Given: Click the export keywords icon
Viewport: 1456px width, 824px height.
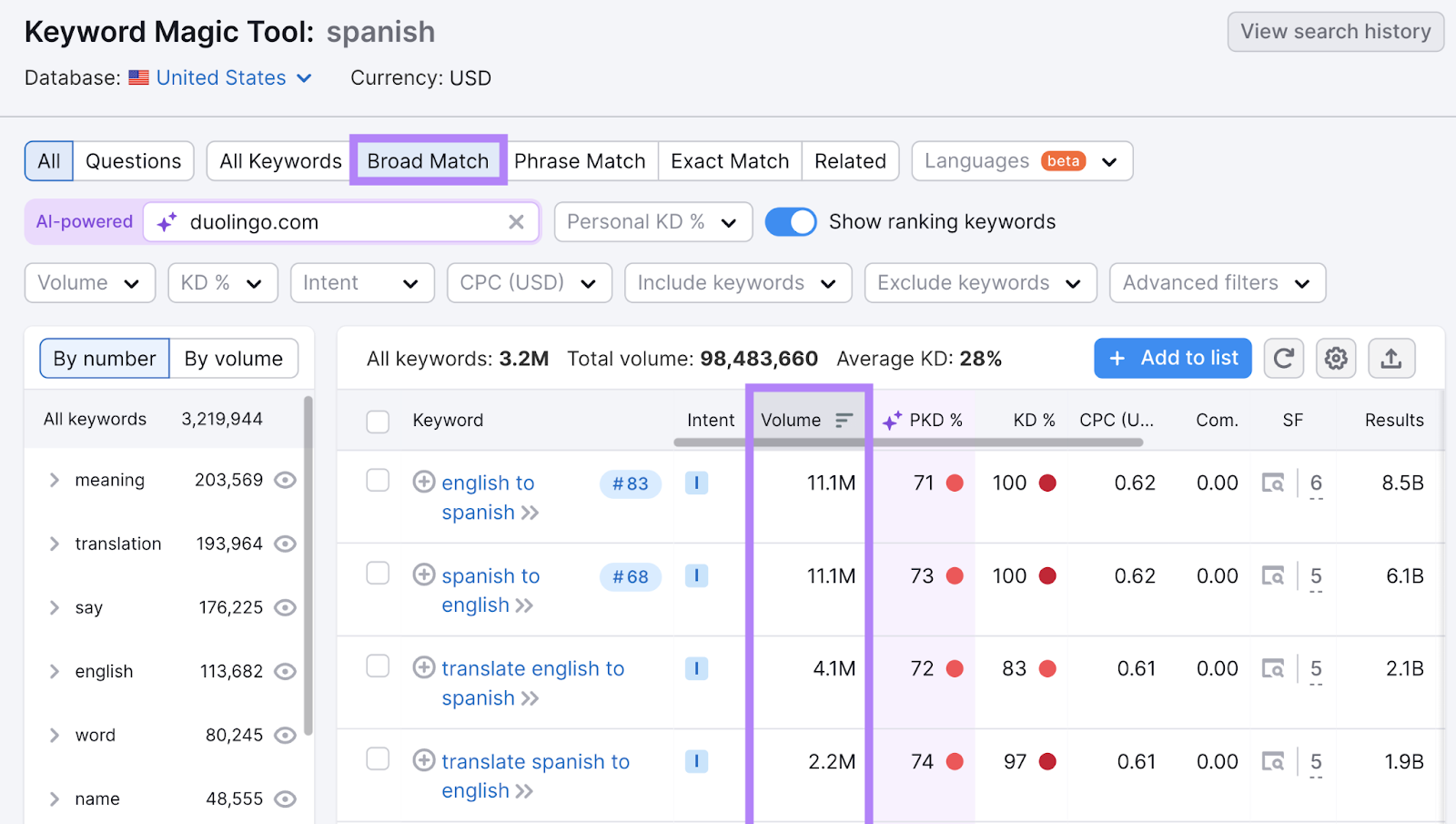Looking at the screenshot, I should coord(1391,358).
